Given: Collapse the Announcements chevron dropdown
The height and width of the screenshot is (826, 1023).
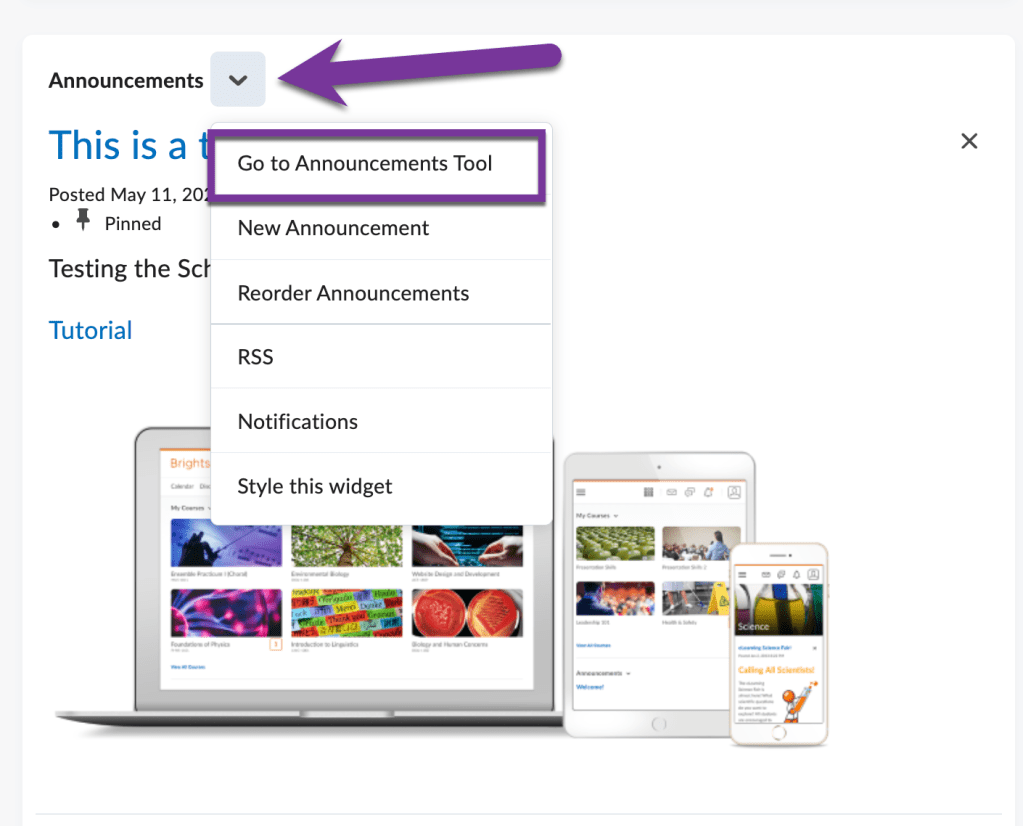Looking at the screenshot, I should click(x=238, y=80).
